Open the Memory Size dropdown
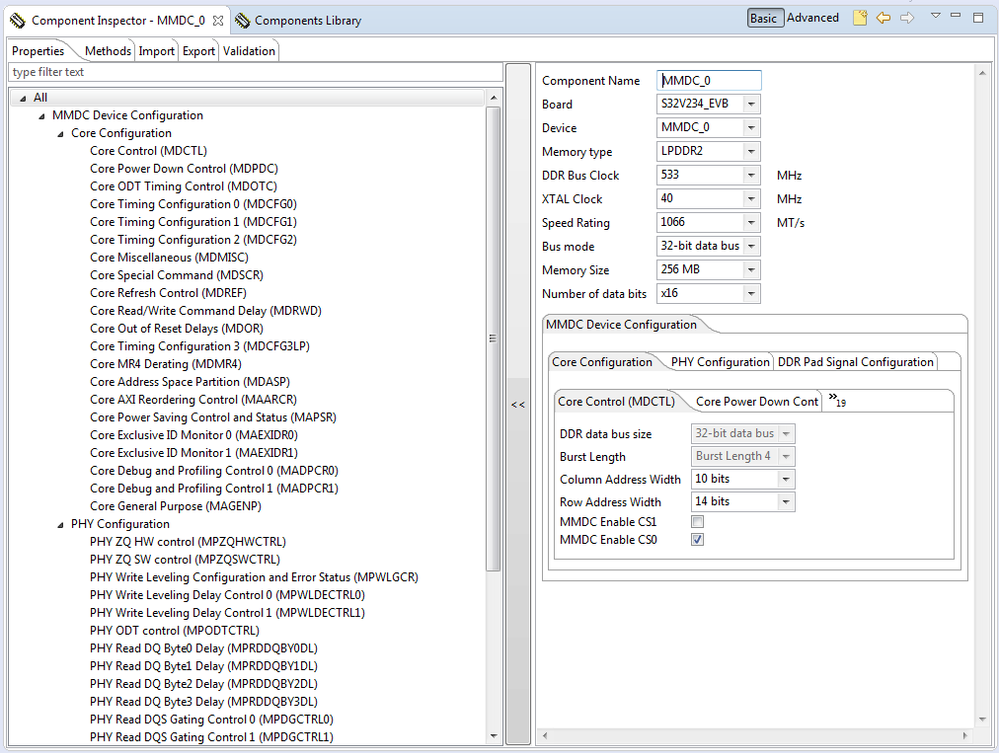Screen dimensions: 999x753 (751, 269)
